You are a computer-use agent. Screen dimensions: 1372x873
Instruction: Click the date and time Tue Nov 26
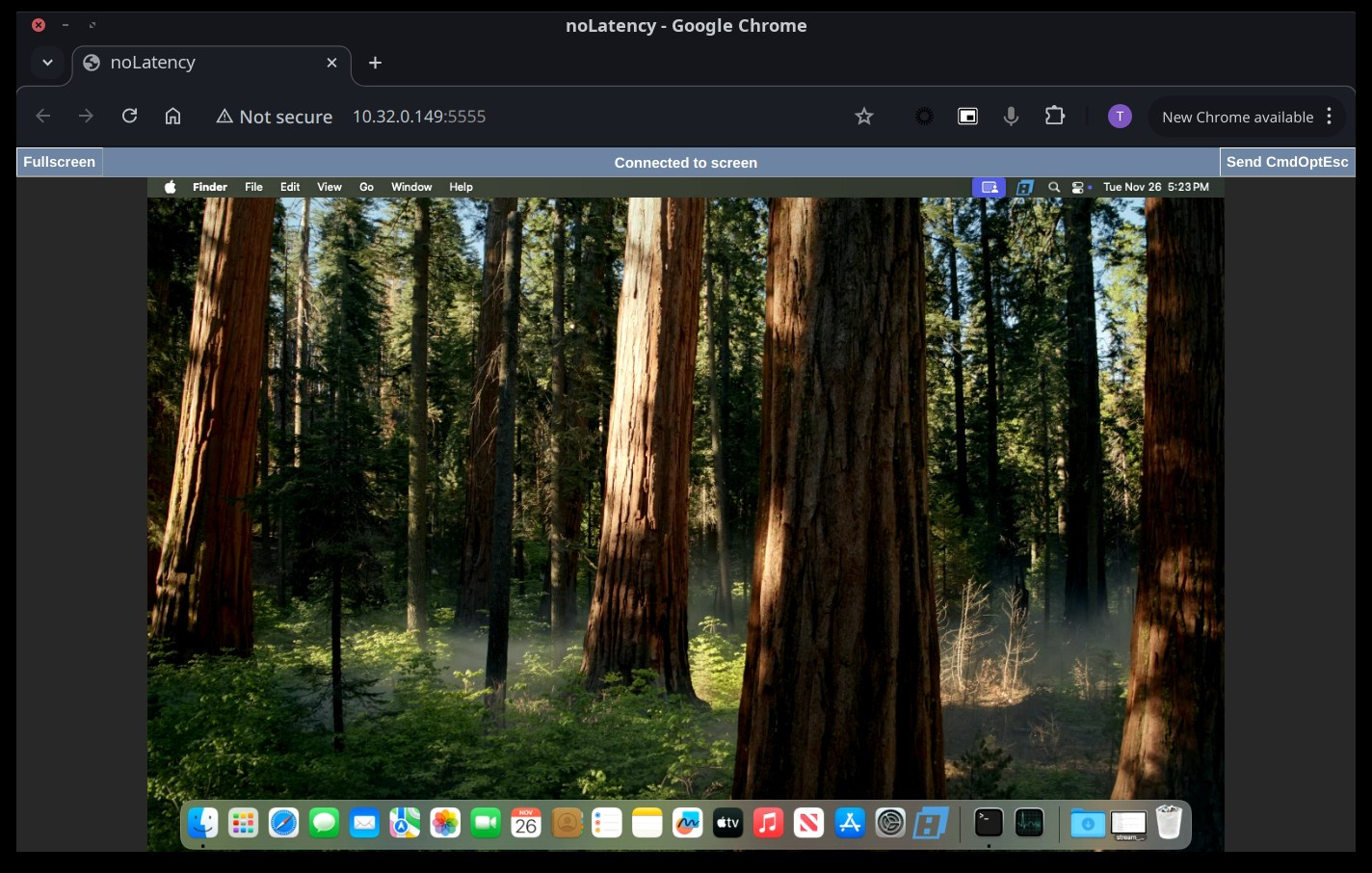click(1156, 187)
